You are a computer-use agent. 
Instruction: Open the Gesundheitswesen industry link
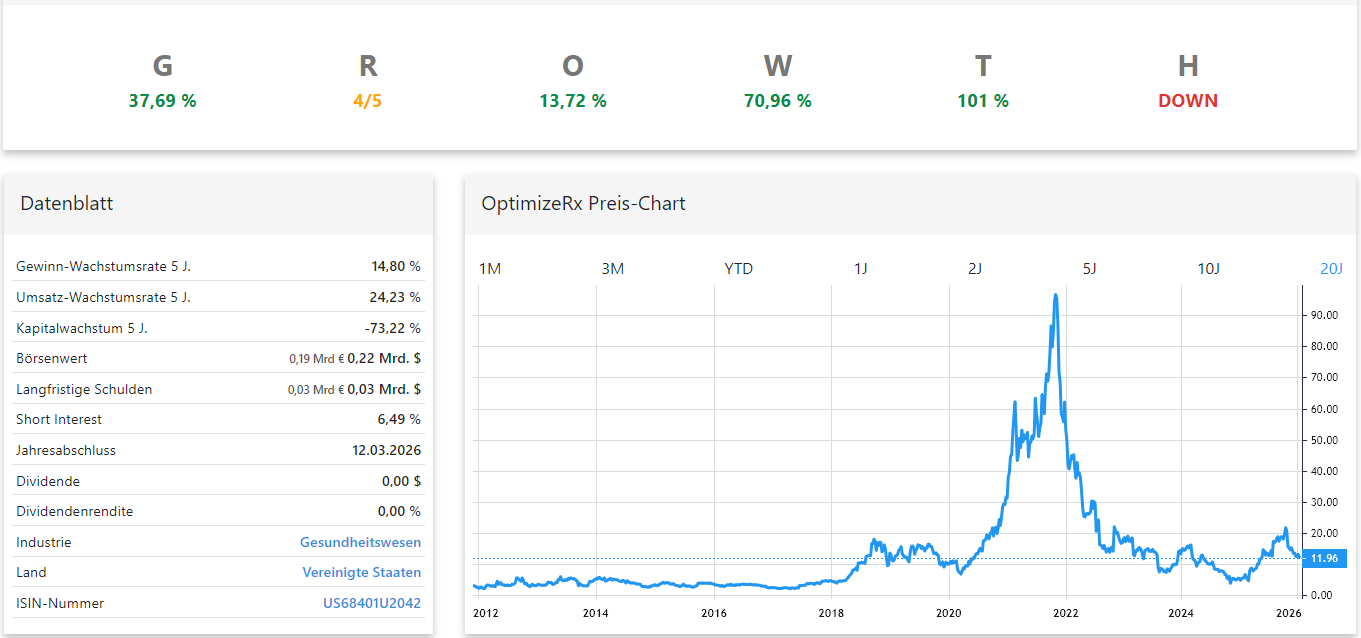tap(360, 542)
